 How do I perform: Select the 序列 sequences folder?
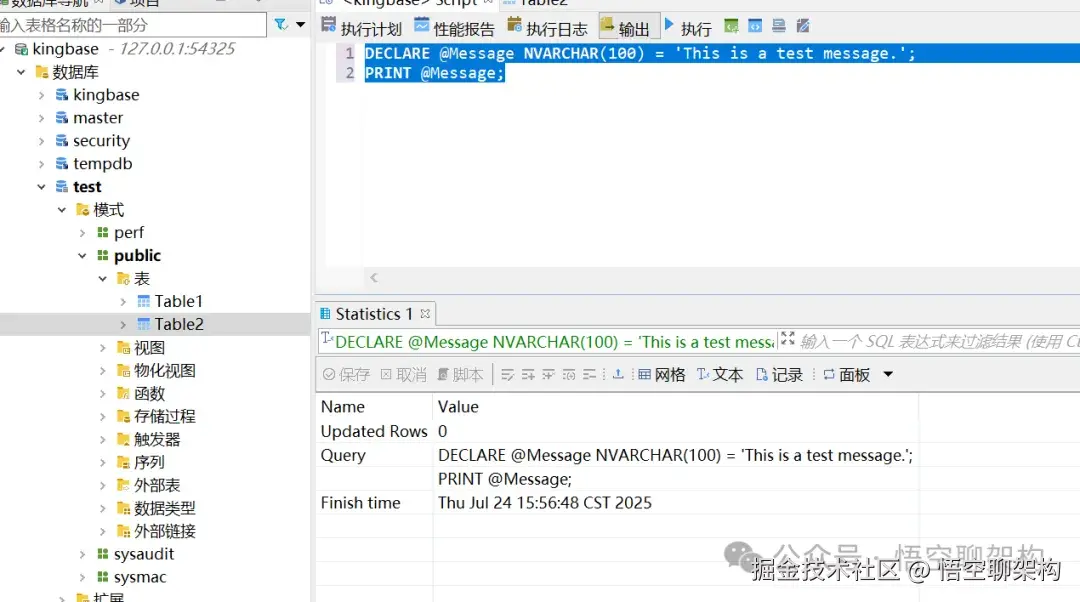[149, 462]
